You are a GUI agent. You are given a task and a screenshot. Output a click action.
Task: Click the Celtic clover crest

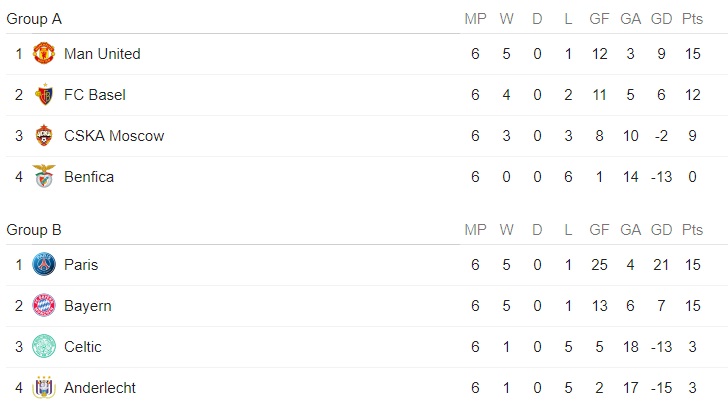coord(44,346)
